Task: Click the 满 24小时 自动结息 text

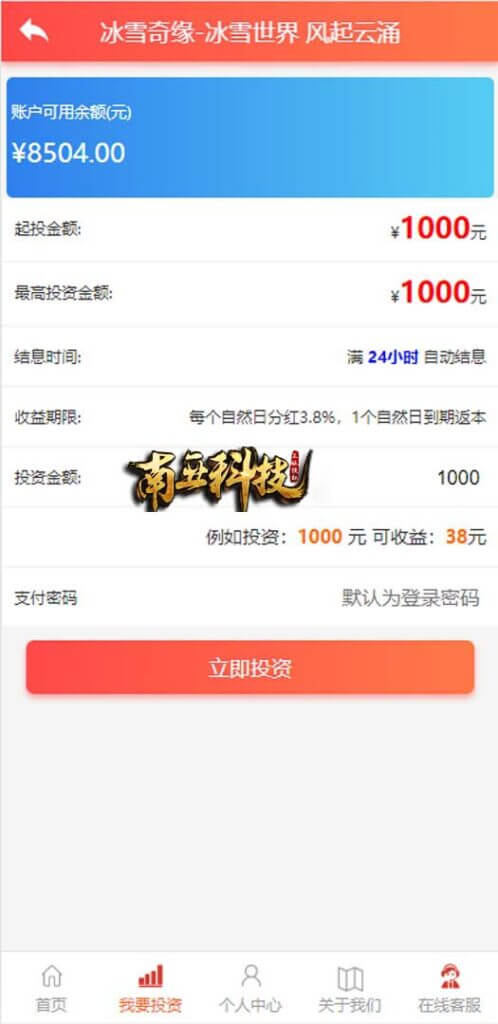Action: click(x=416, y=357)
